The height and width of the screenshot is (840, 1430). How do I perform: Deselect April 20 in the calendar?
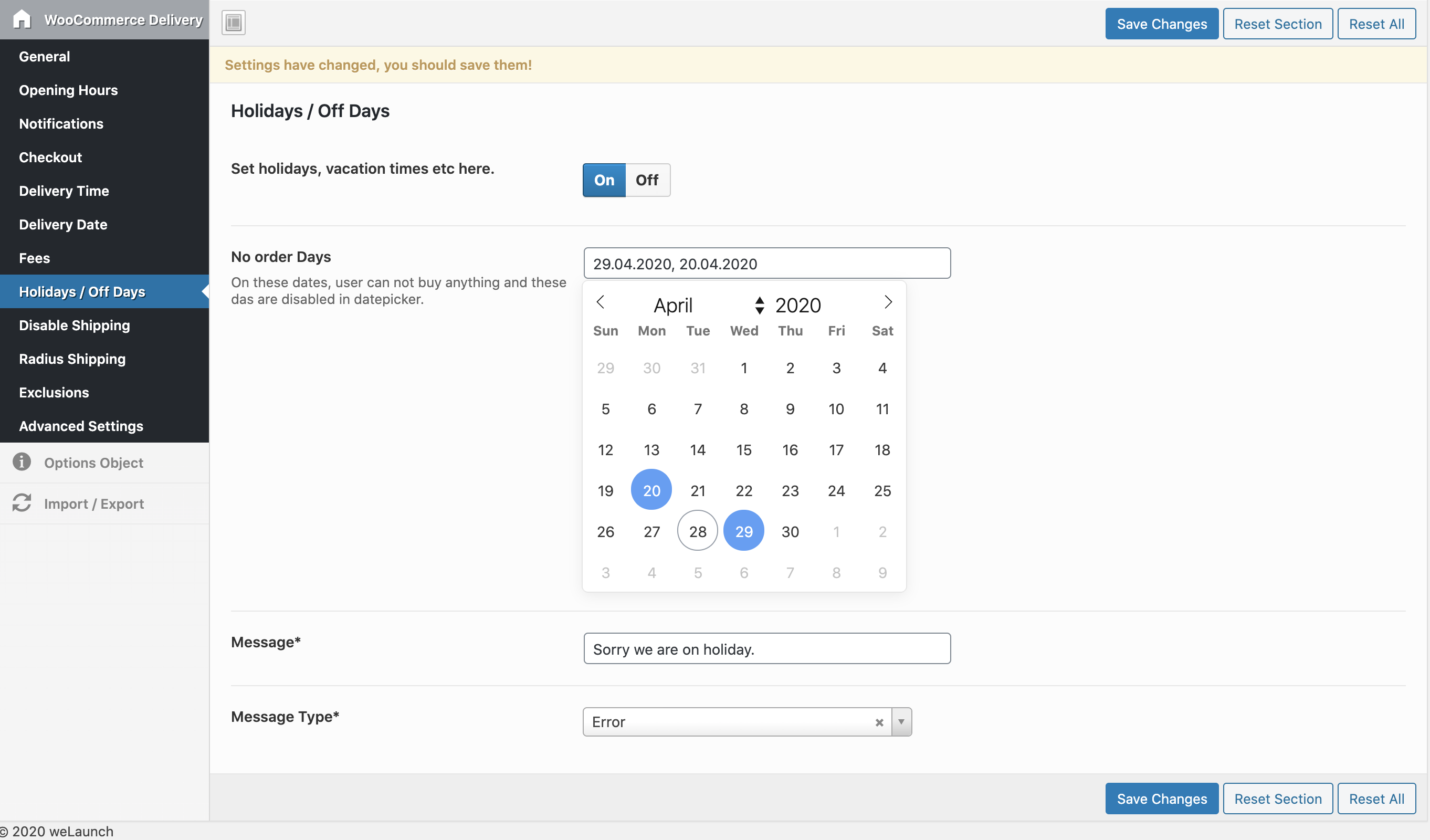click(651, 490)
